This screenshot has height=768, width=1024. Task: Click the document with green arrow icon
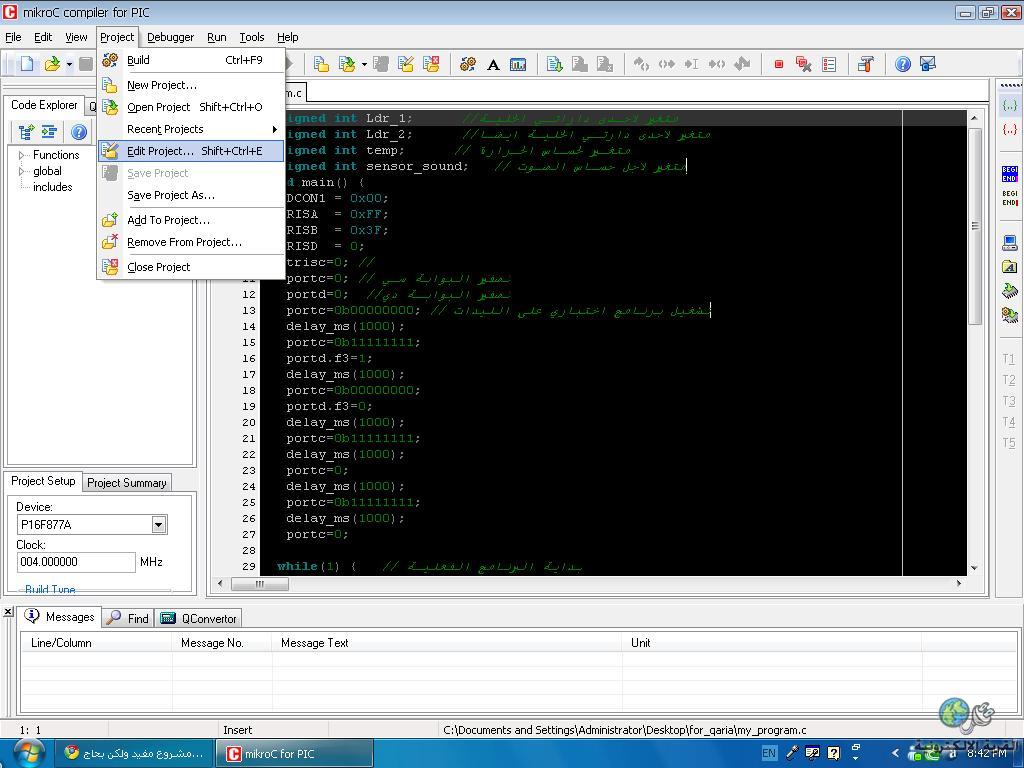(554, 63)
